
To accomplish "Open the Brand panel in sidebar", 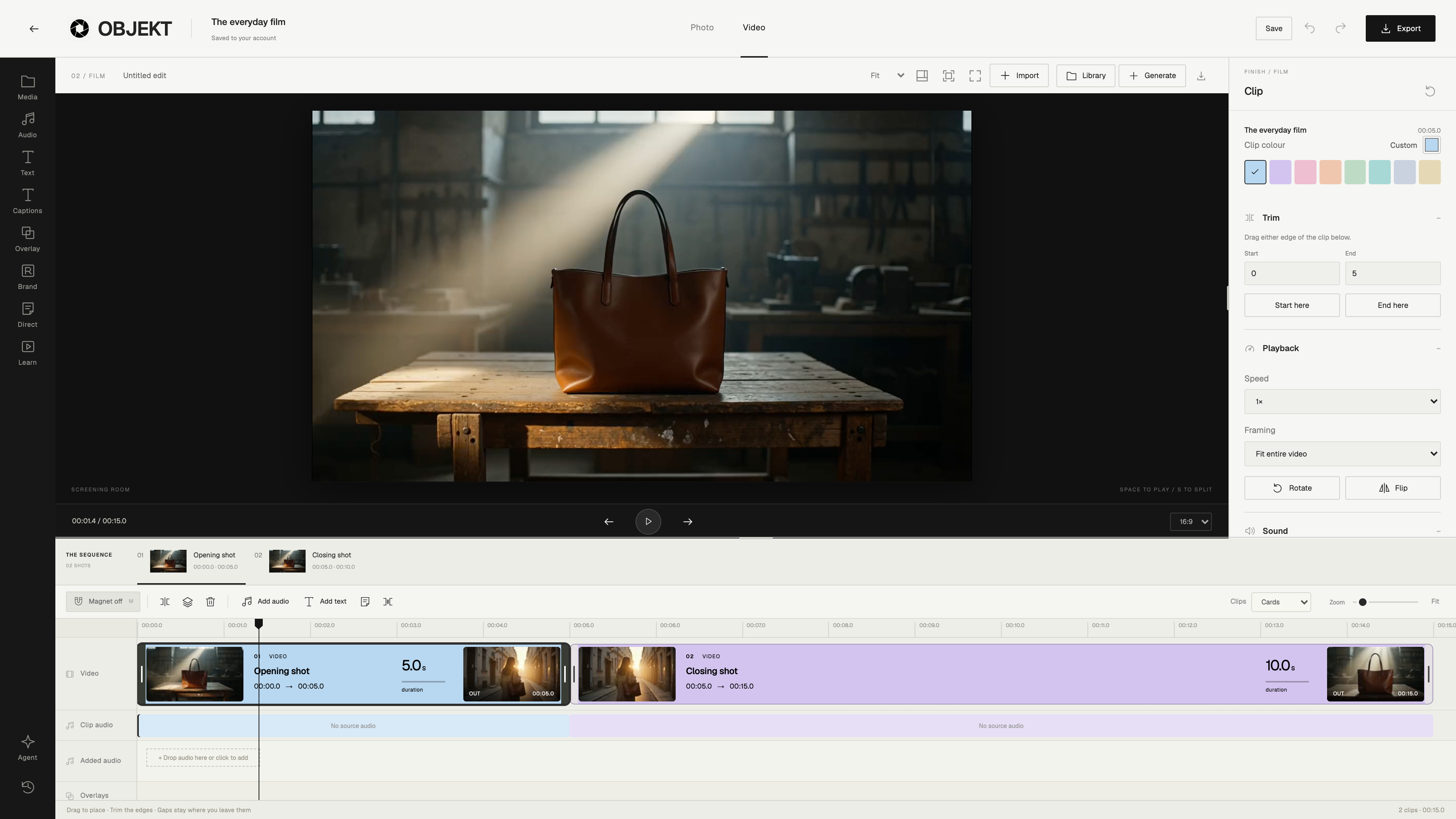I will tap(27, 277).
